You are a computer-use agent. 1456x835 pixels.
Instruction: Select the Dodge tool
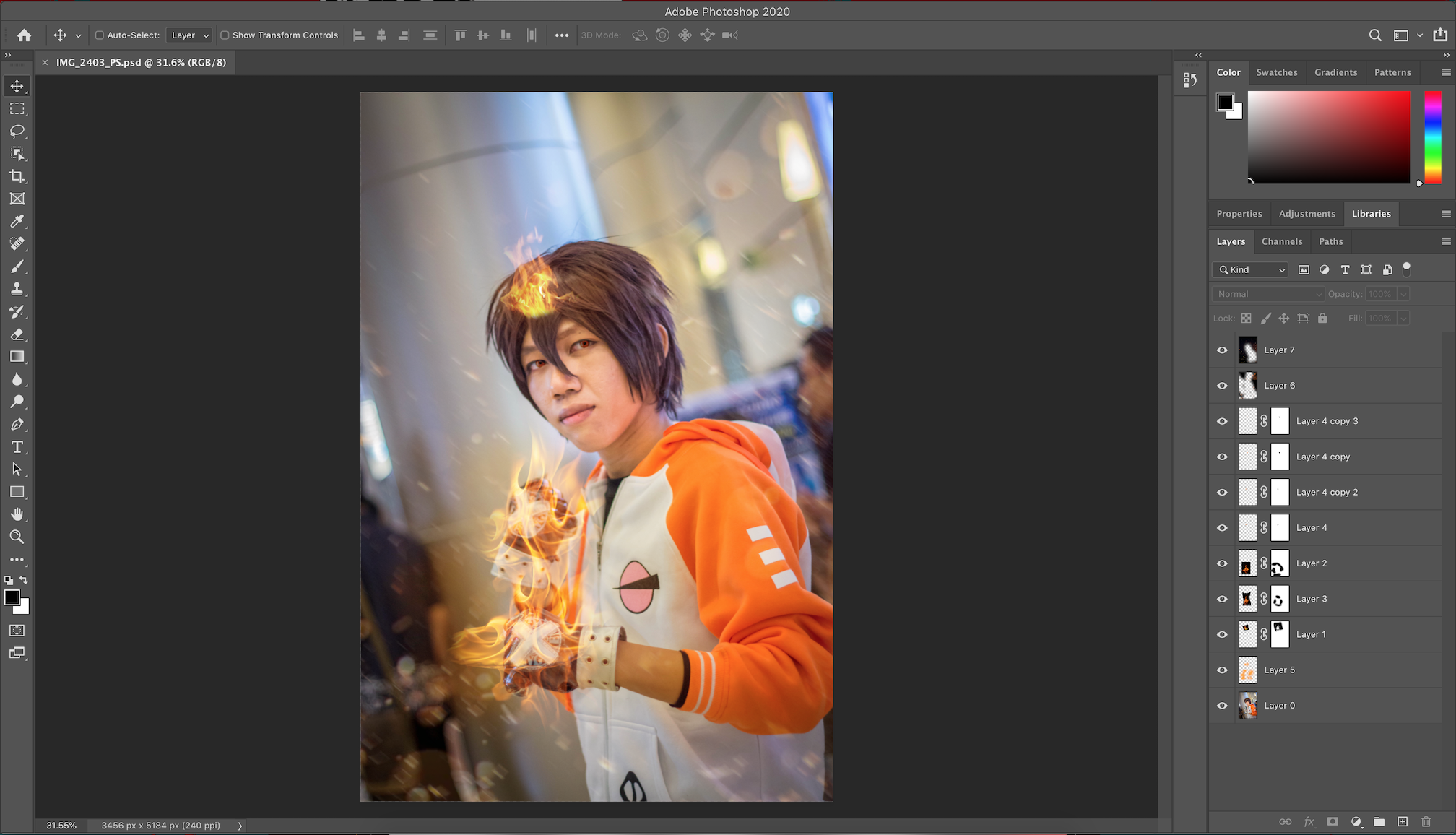coord(17,402)
